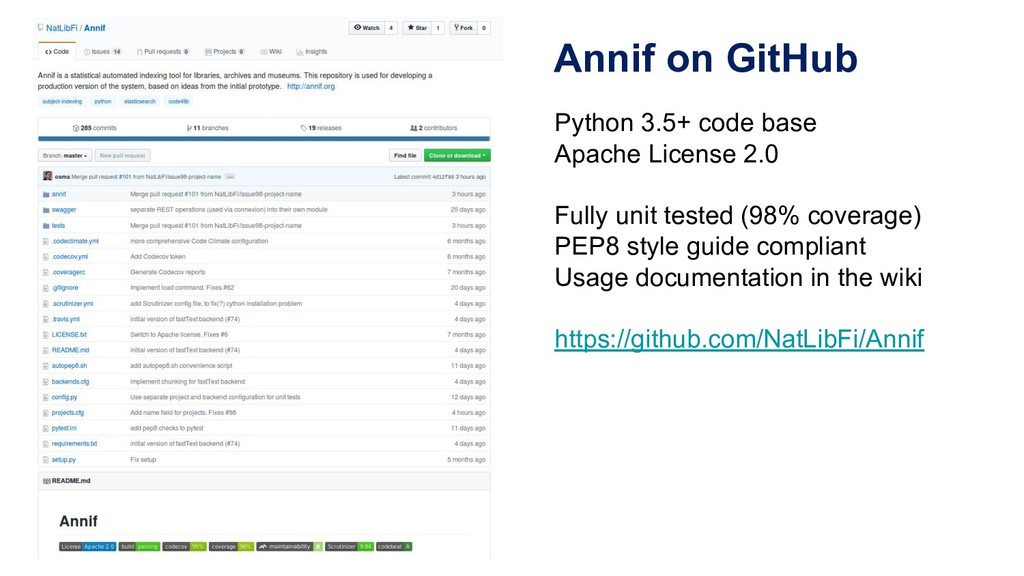Click the swagger folder icon
The height and width of the screenshot is (576, 1024).
(x=46, y=210)
